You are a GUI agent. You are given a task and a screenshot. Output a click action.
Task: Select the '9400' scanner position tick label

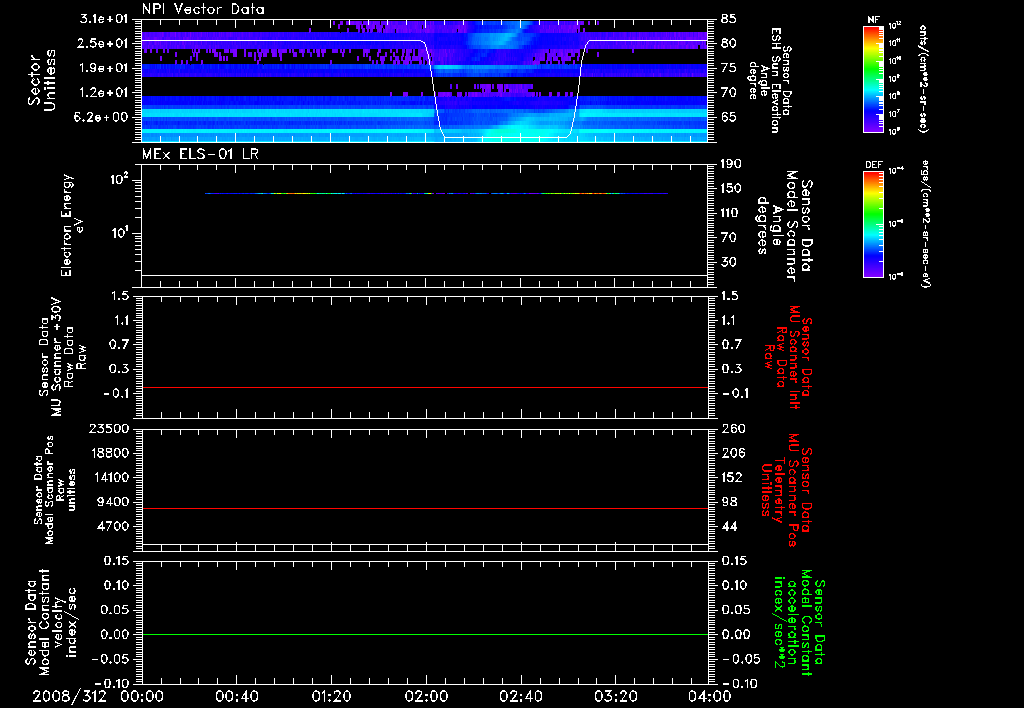tap(114, 502)
